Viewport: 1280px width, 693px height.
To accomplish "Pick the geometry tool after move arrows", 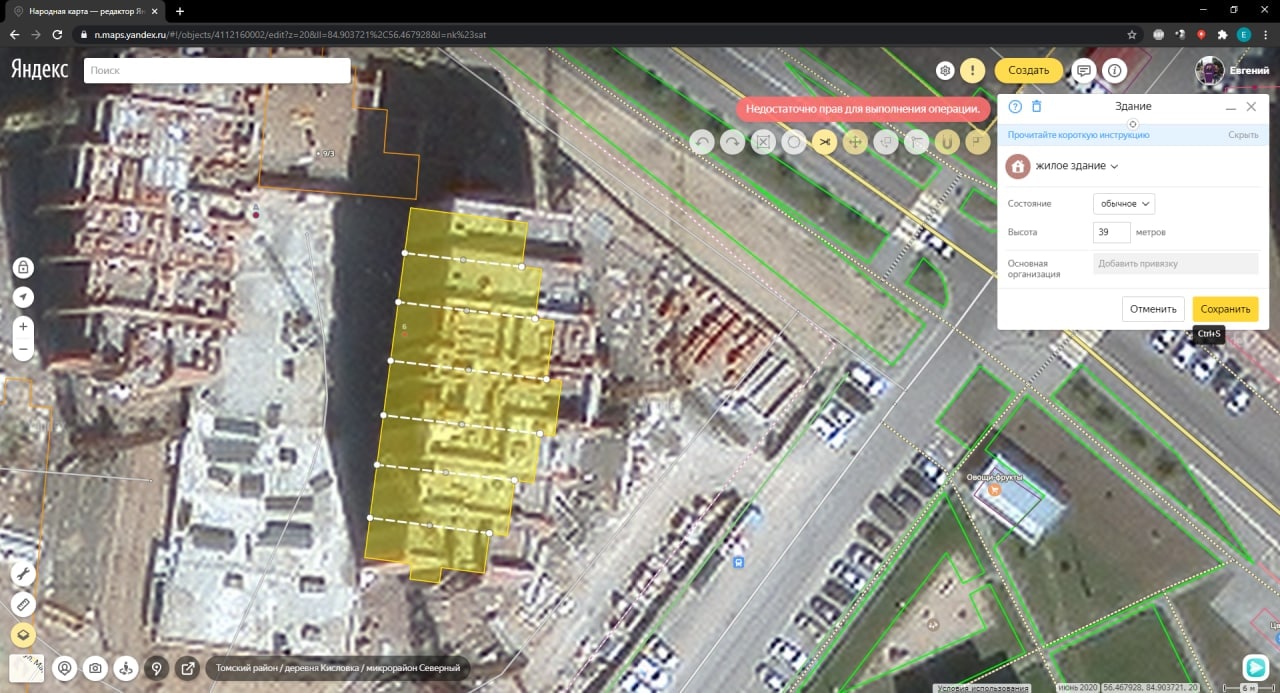I will pos(885,142).
